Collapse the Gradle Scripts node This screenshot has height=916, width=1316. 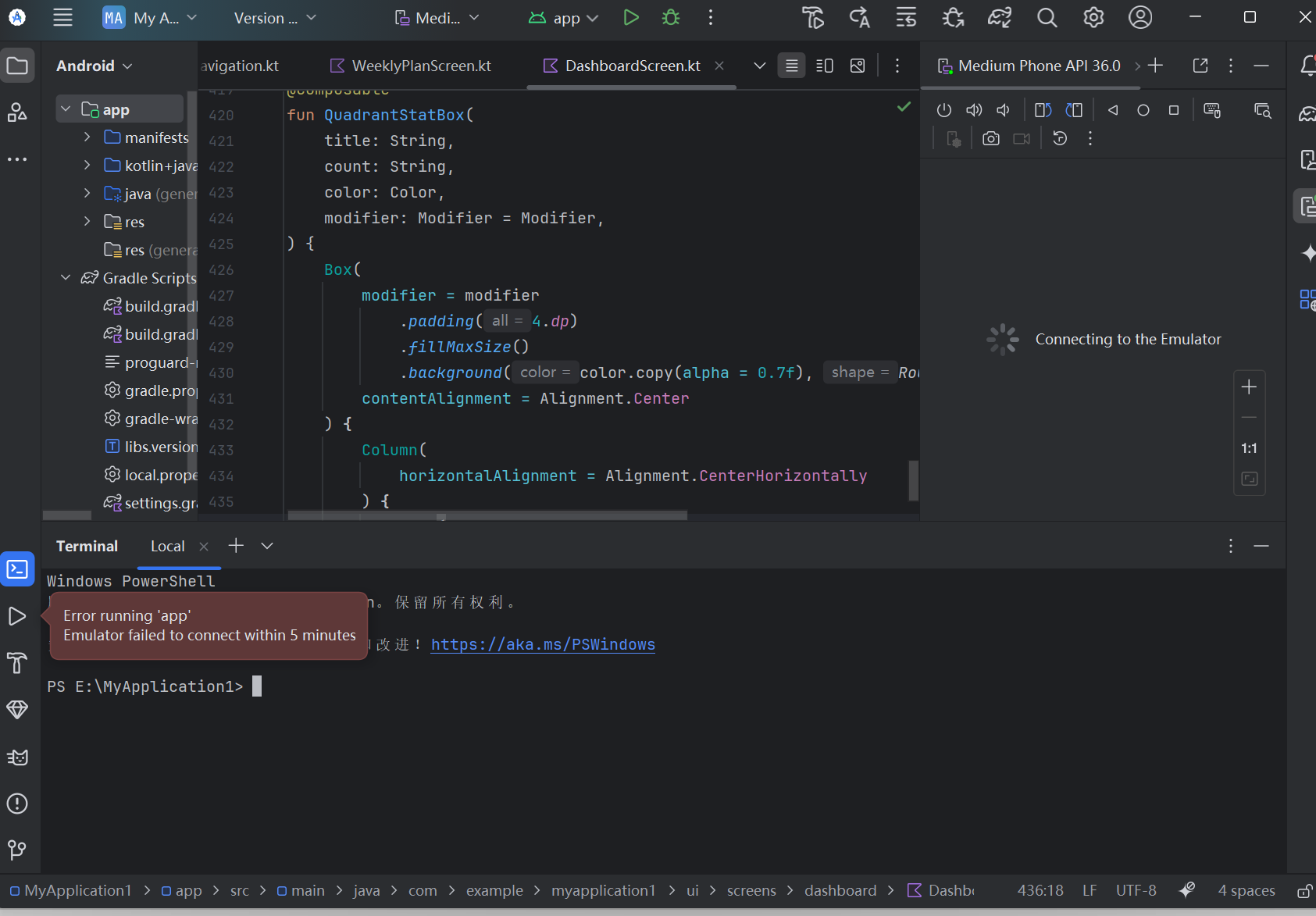click(x=66, y=278)
